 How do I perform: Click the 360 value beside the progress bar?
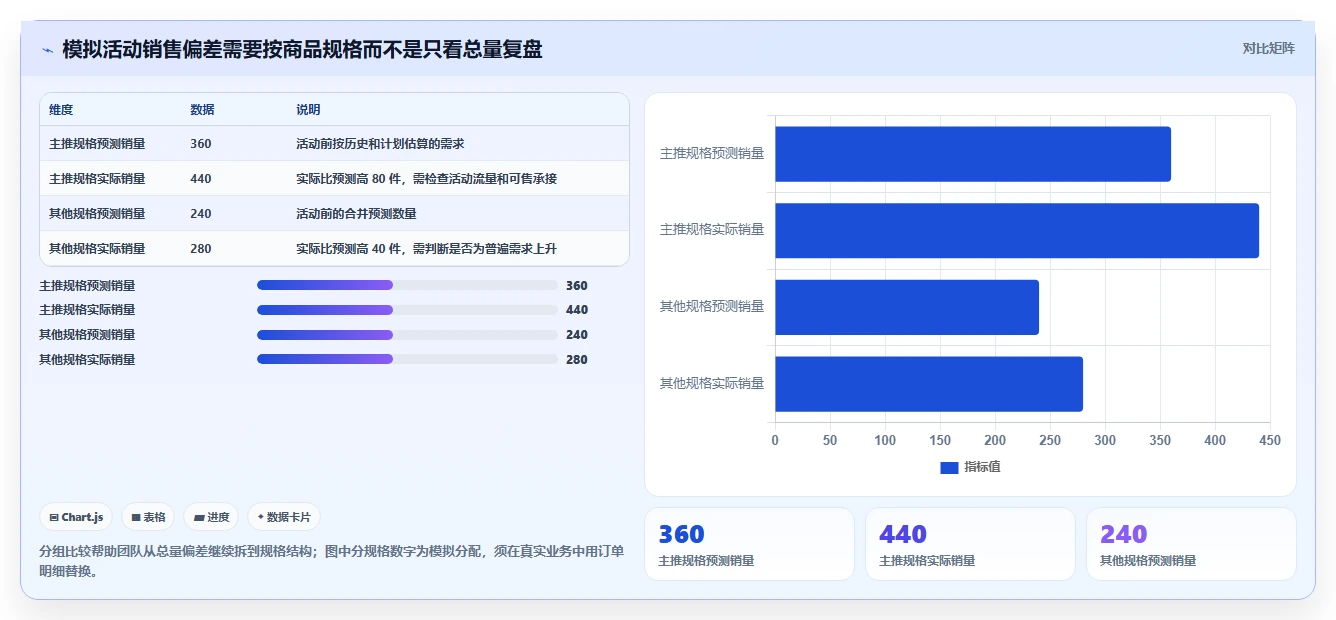click(577, 285)
